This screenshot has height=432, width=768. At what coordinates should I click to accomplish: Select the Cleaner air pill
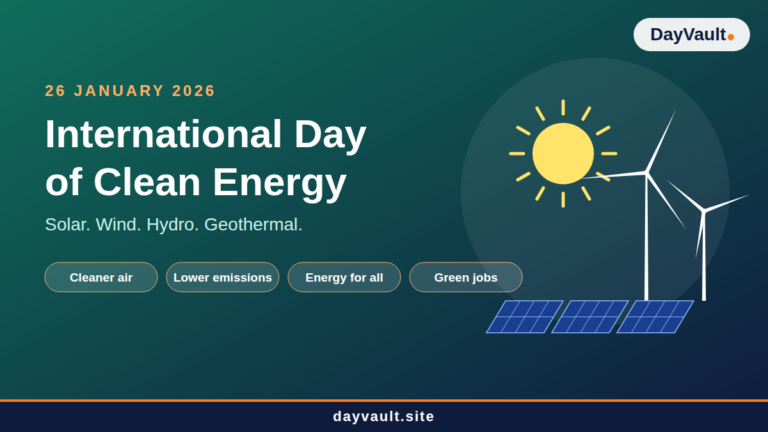click(x=101, y=277)
